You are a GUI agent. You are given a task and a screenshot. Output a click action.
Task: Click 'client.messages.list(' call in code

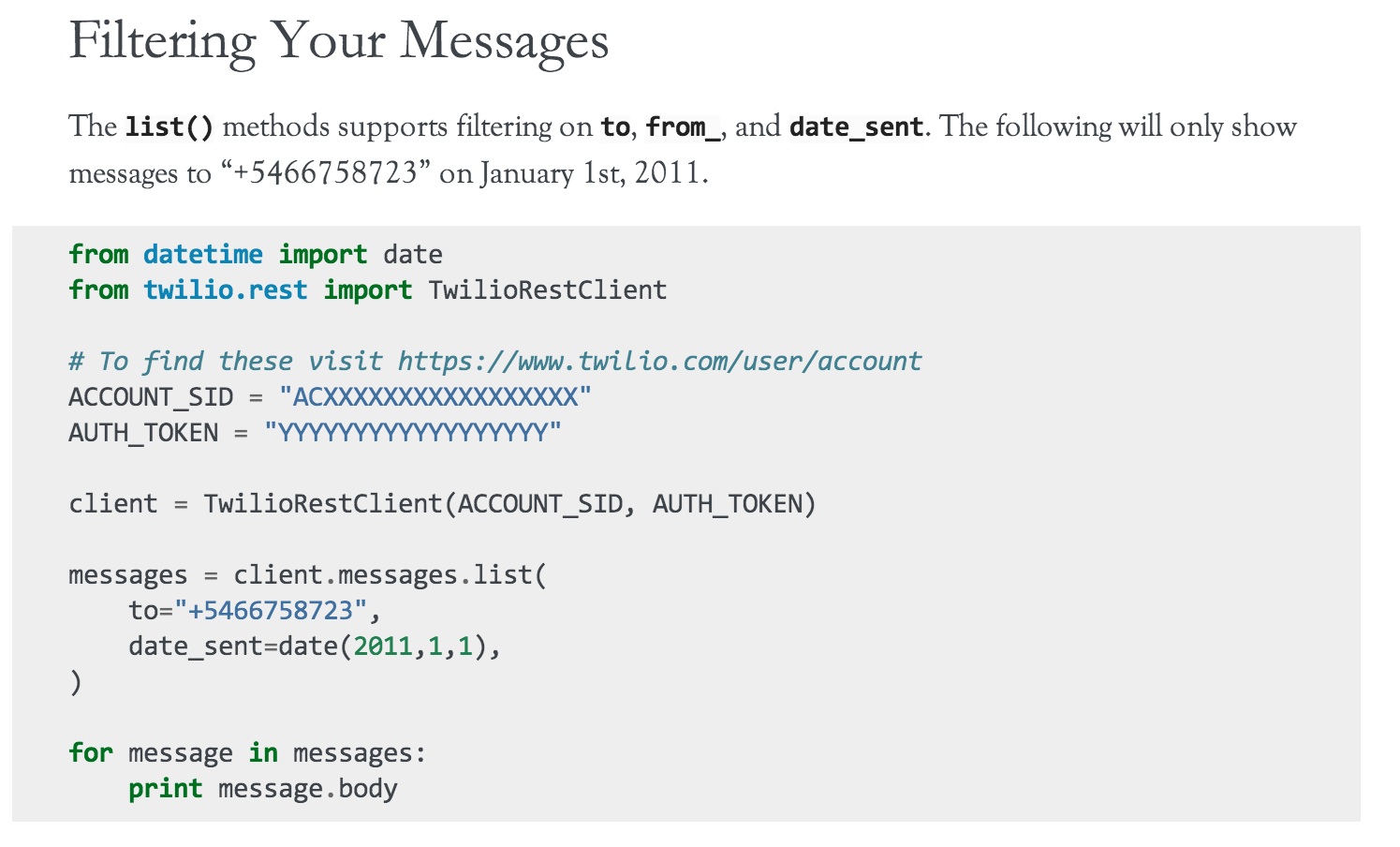[x=391, y=575]
